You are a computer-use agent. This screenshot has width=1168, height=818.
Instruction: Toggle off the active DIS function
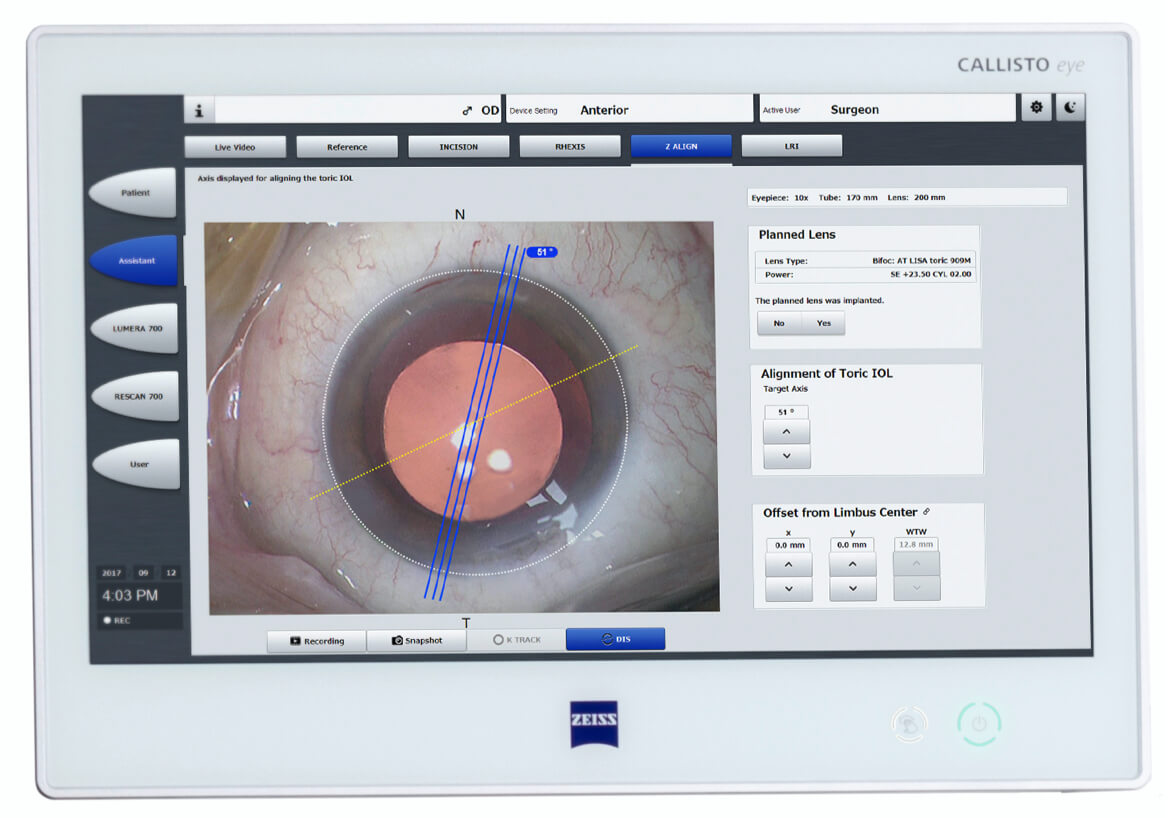tap(615, 639)
